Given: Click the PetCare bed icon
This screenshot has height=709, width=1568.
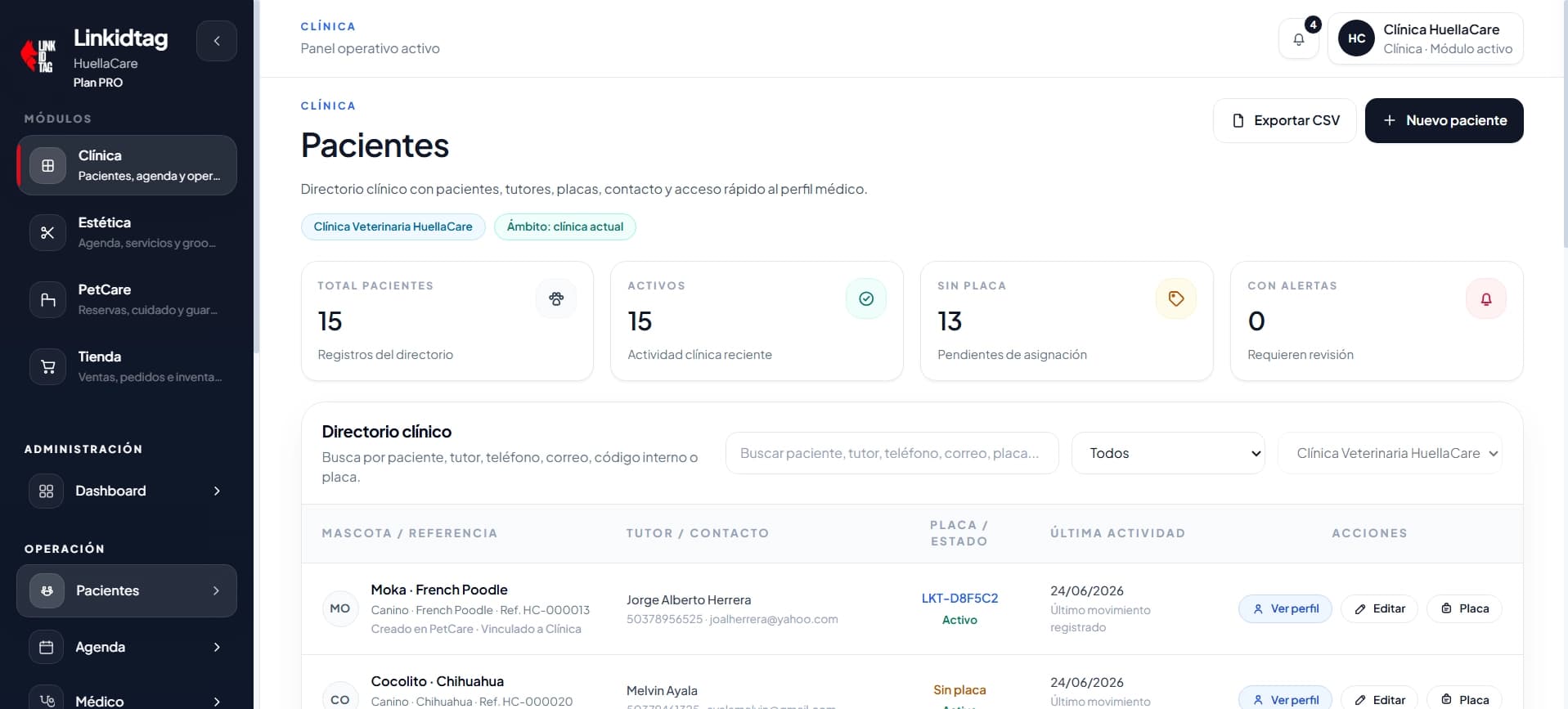Looking at the screenshot, I should [x=47, y=300].
